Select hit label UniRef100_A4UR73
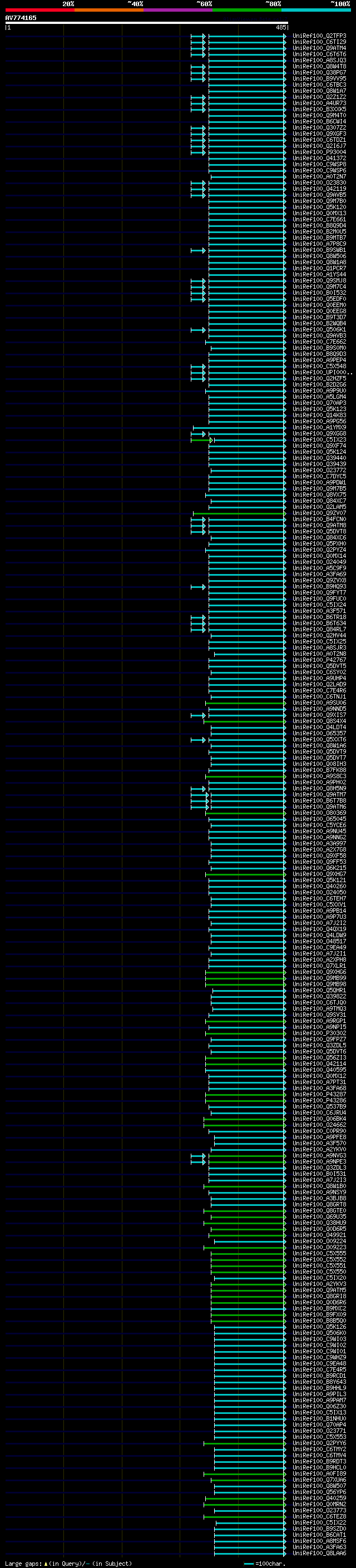 (319, 103)
